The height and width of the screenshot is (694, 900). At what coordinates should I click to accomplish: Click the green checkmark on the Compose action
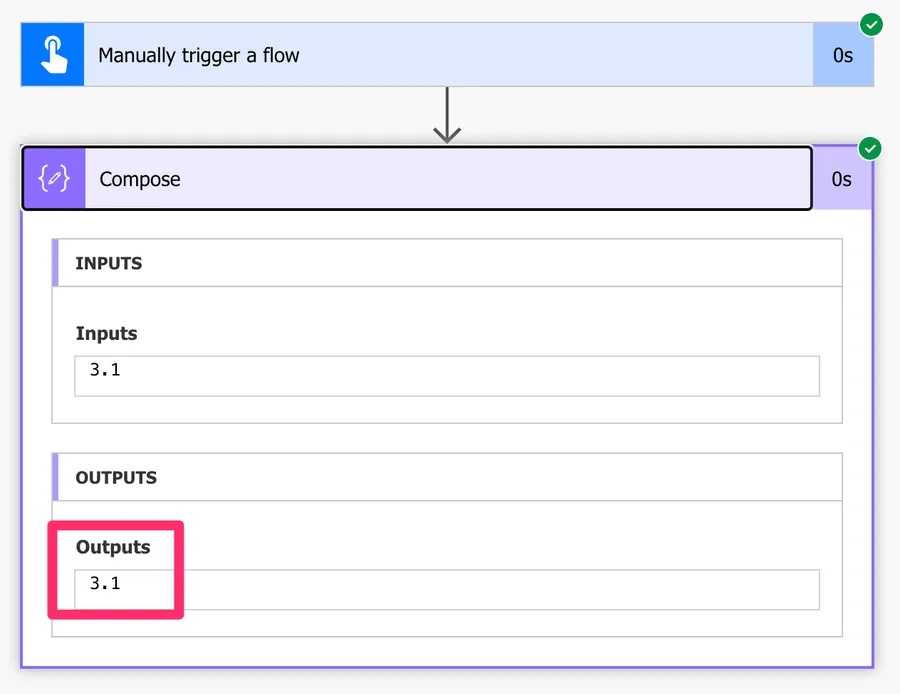coord(870,148)
